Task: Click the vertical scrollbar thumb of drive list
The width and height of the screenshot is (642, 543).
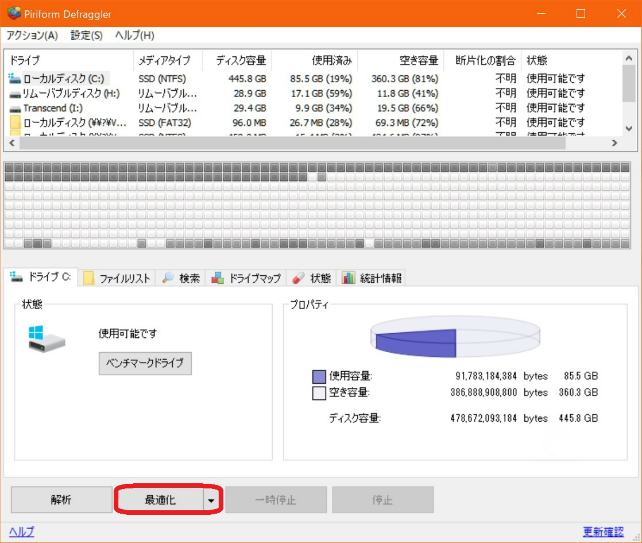Action: coord(628,84)
